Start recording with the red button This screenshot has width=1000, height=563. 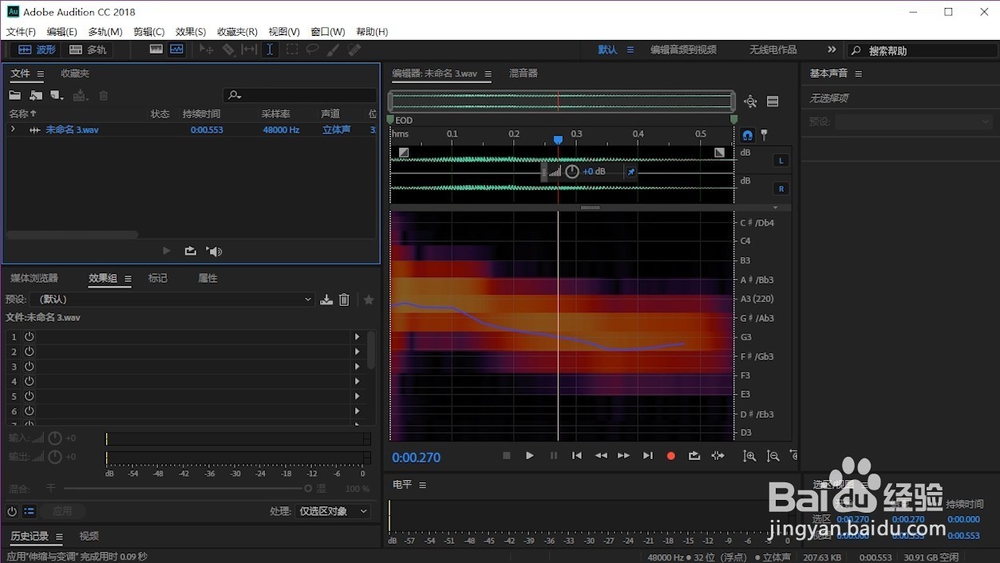(x=670, y=456)
